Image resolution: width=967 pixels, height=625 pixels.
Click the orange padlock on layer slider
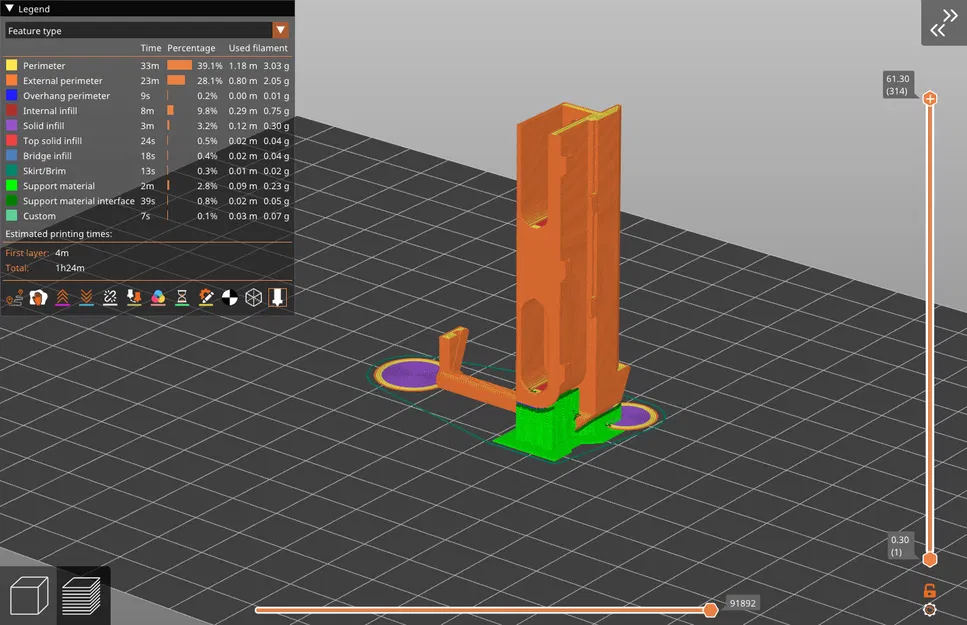tap(929, 590)
